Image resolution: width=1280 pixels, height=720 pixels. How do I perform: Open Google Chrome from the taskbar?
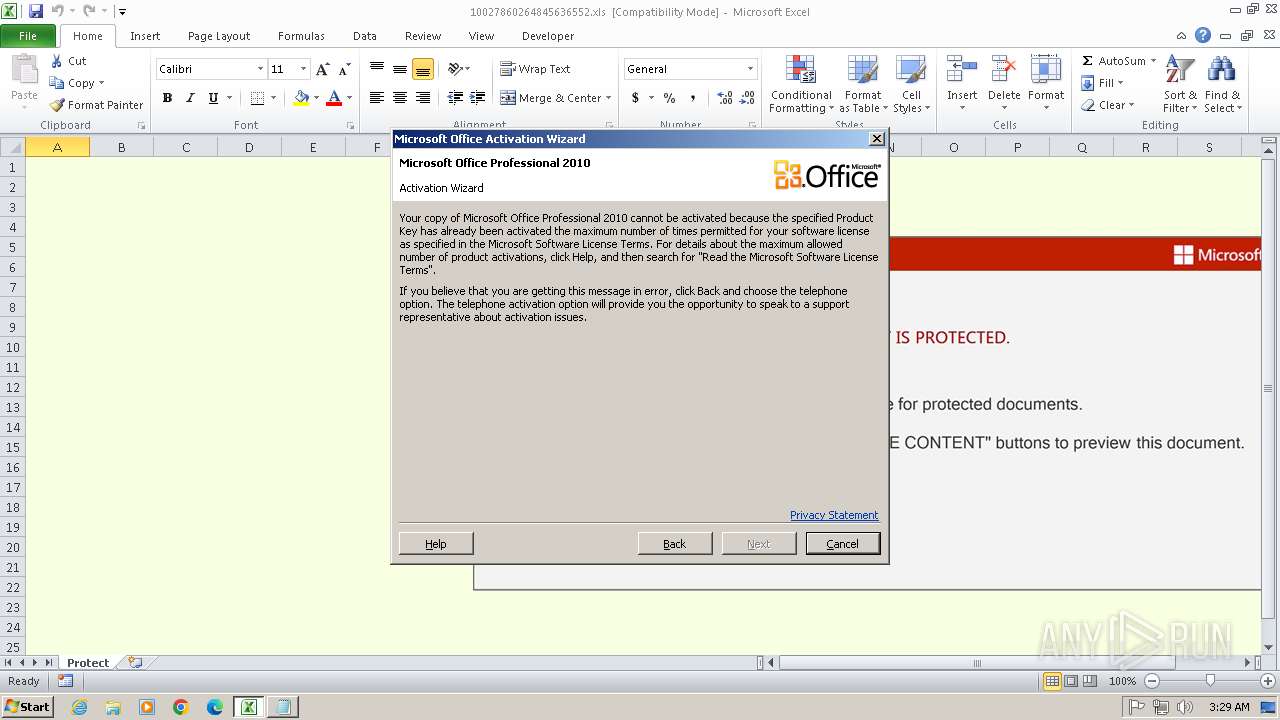coord(181,707)
